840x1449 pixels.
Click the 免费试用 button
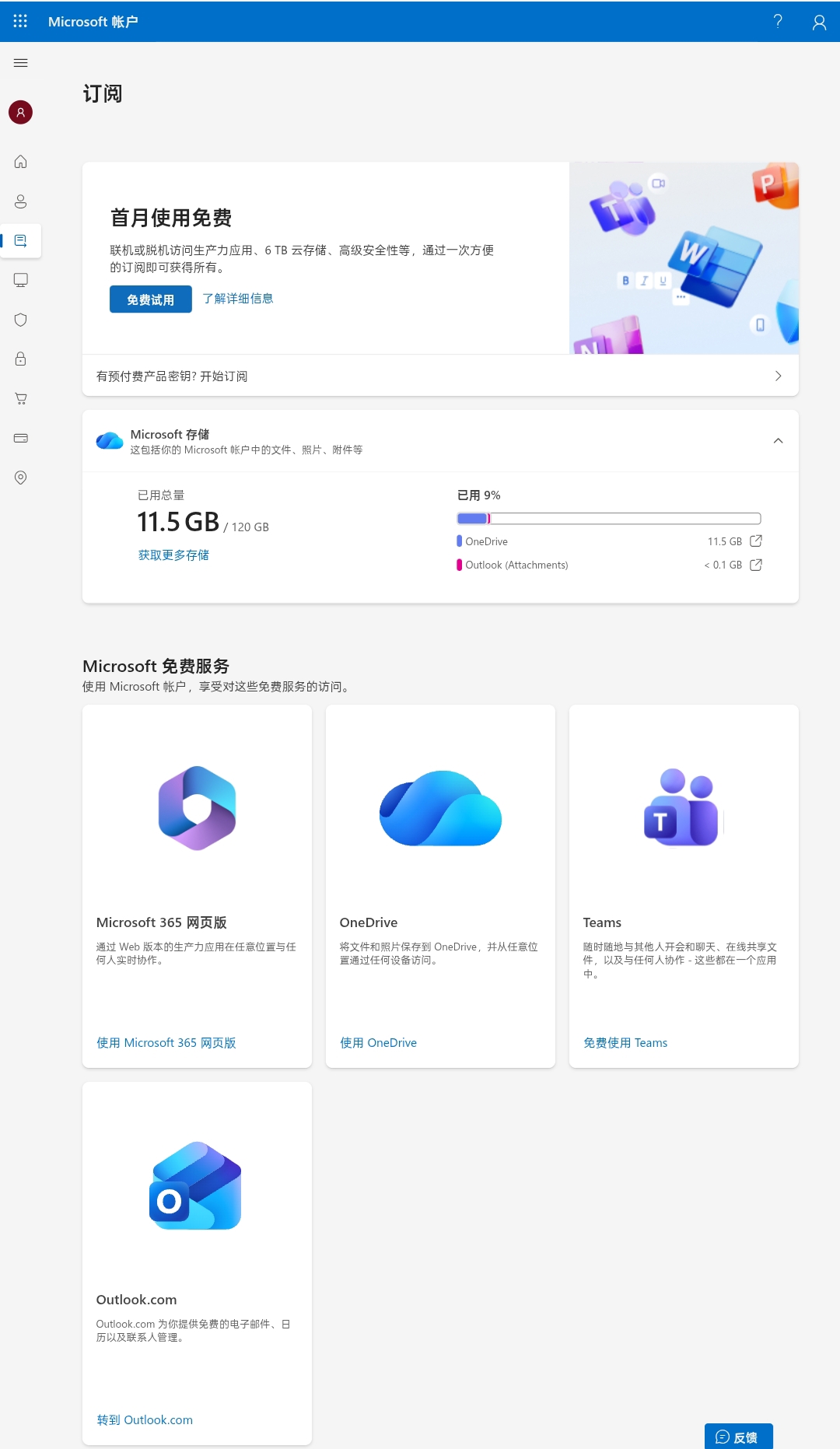click(151, 299)
